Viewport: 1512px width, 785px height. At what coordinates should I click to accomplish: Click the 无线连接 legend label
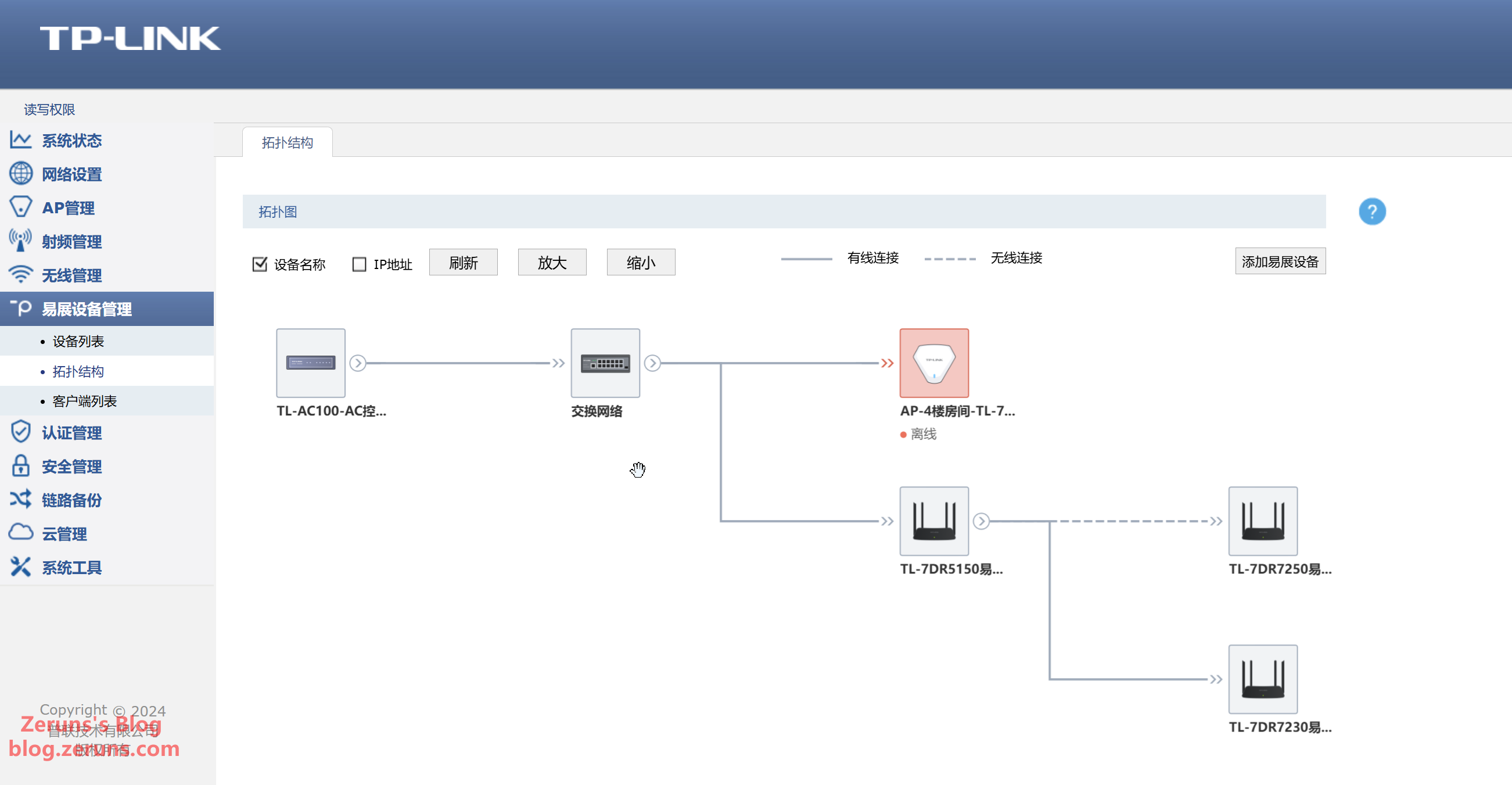[x=1016, y=258]
